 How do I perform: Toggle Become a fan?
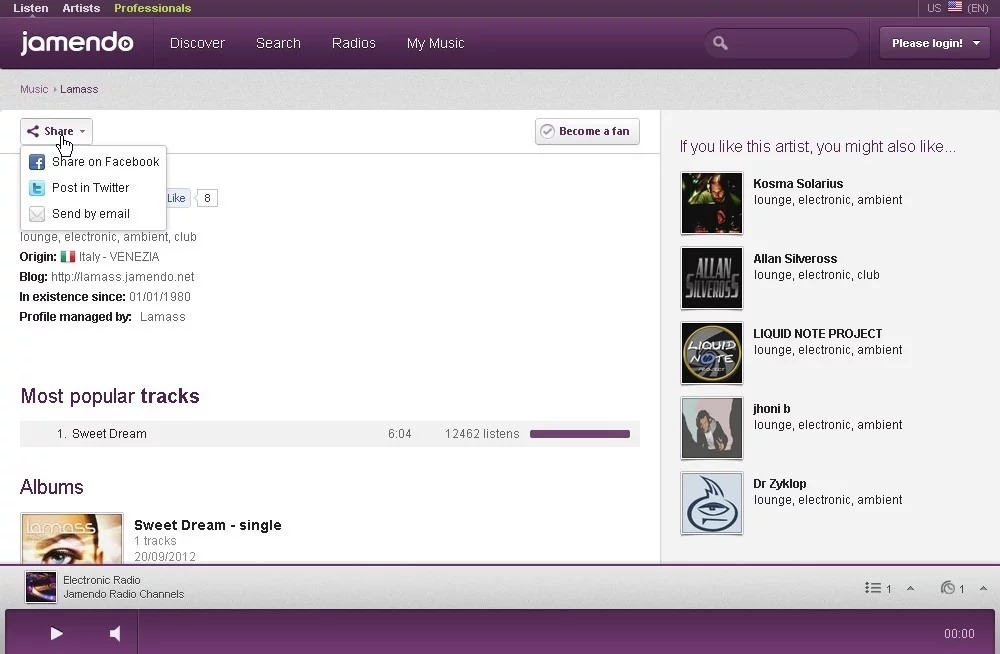pyautogui.click(x=587, y=131)
